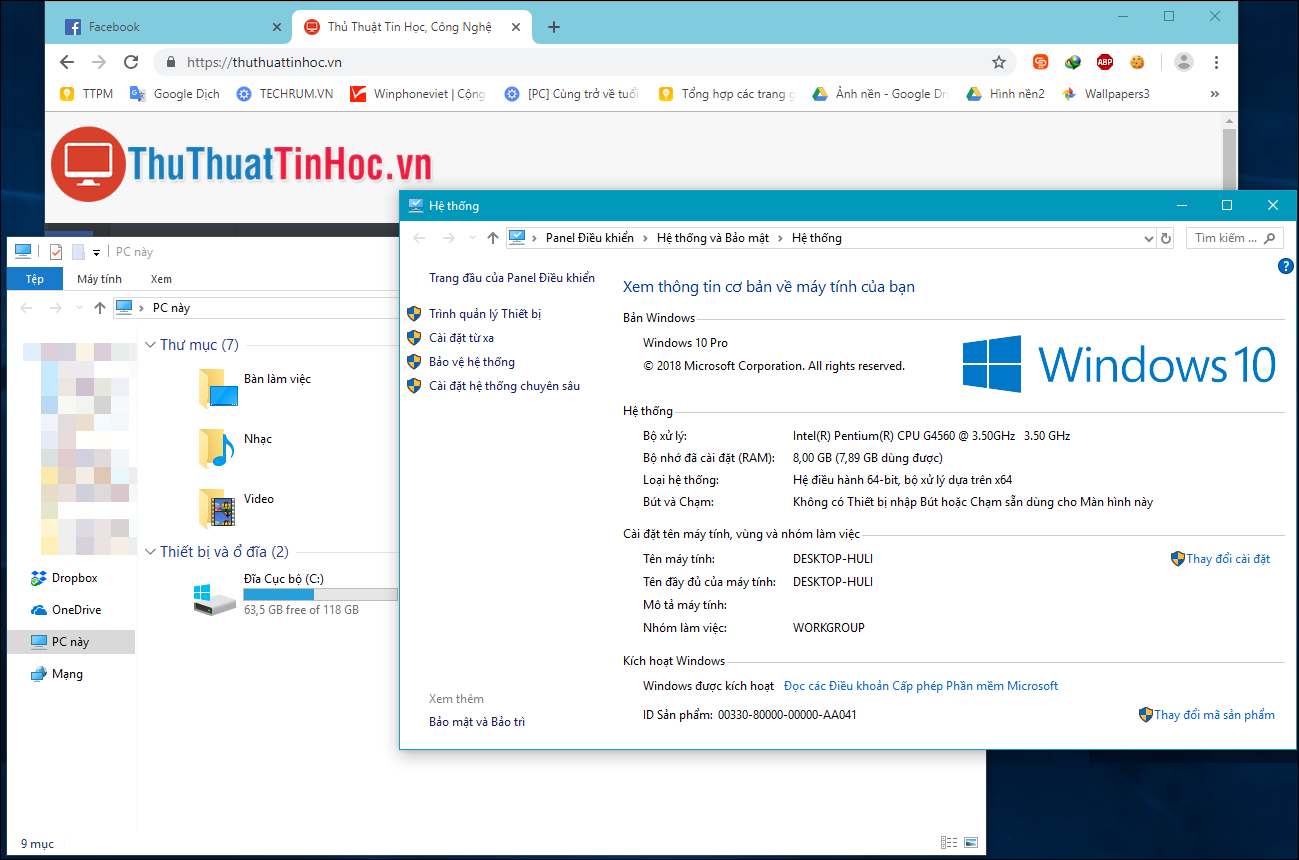Click the ThuThuatTinHoc.vn logo

(241, 166)
